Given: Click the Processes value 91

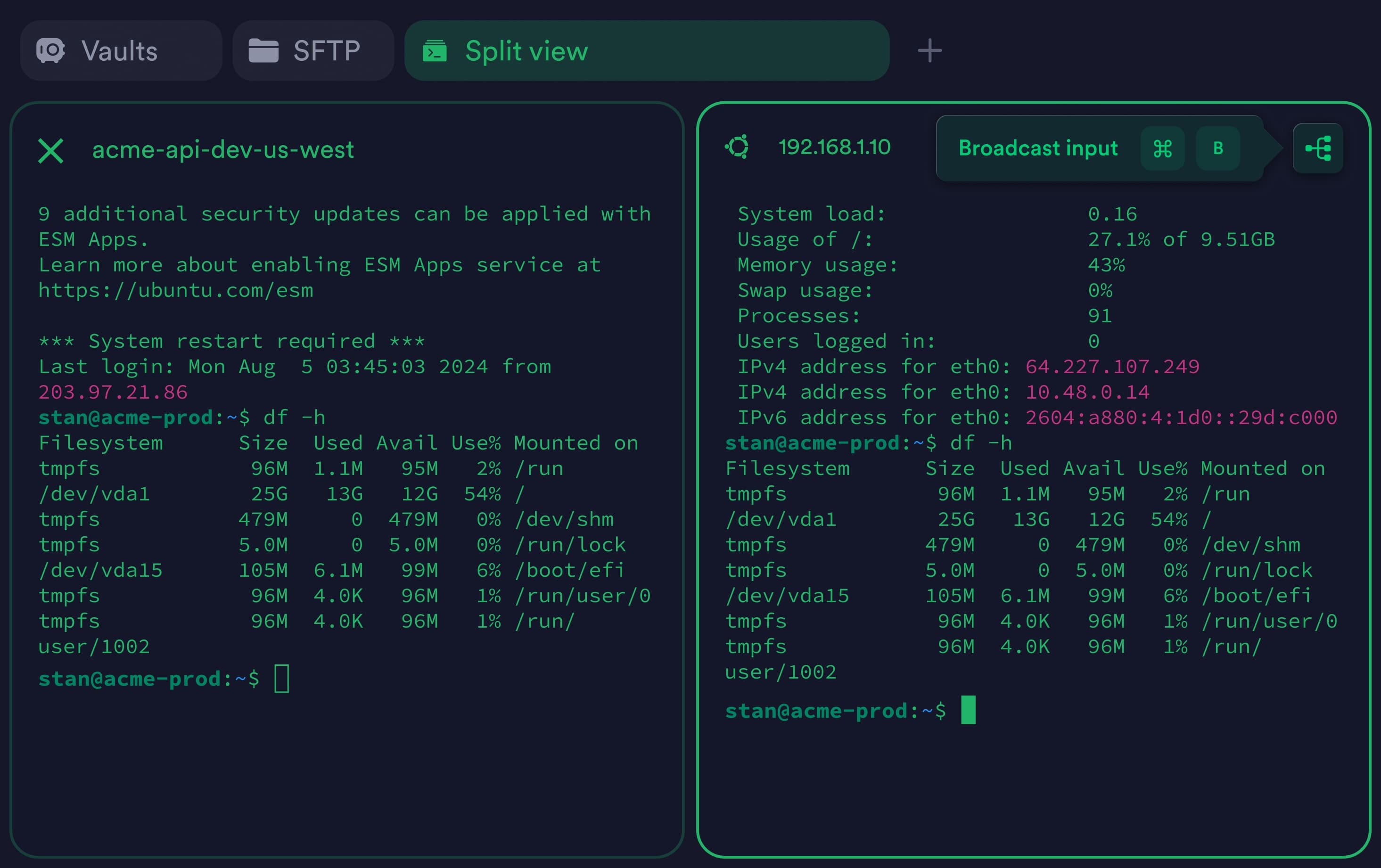Looking at the screenshot, I should coord(1100,316).
